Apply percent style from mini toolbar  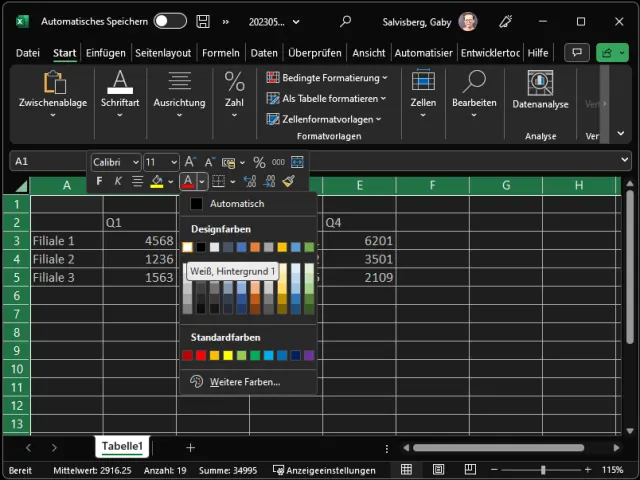coord(259,162)
